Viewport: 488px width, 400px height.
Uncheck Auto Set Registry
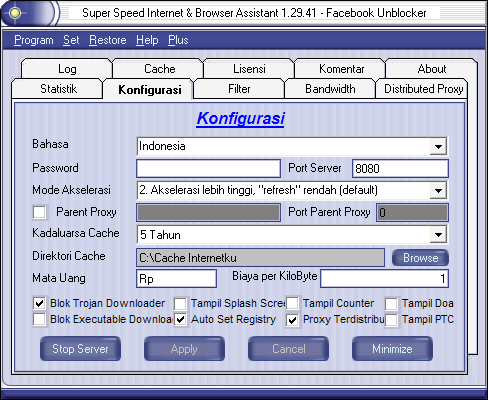pos(180,319)
